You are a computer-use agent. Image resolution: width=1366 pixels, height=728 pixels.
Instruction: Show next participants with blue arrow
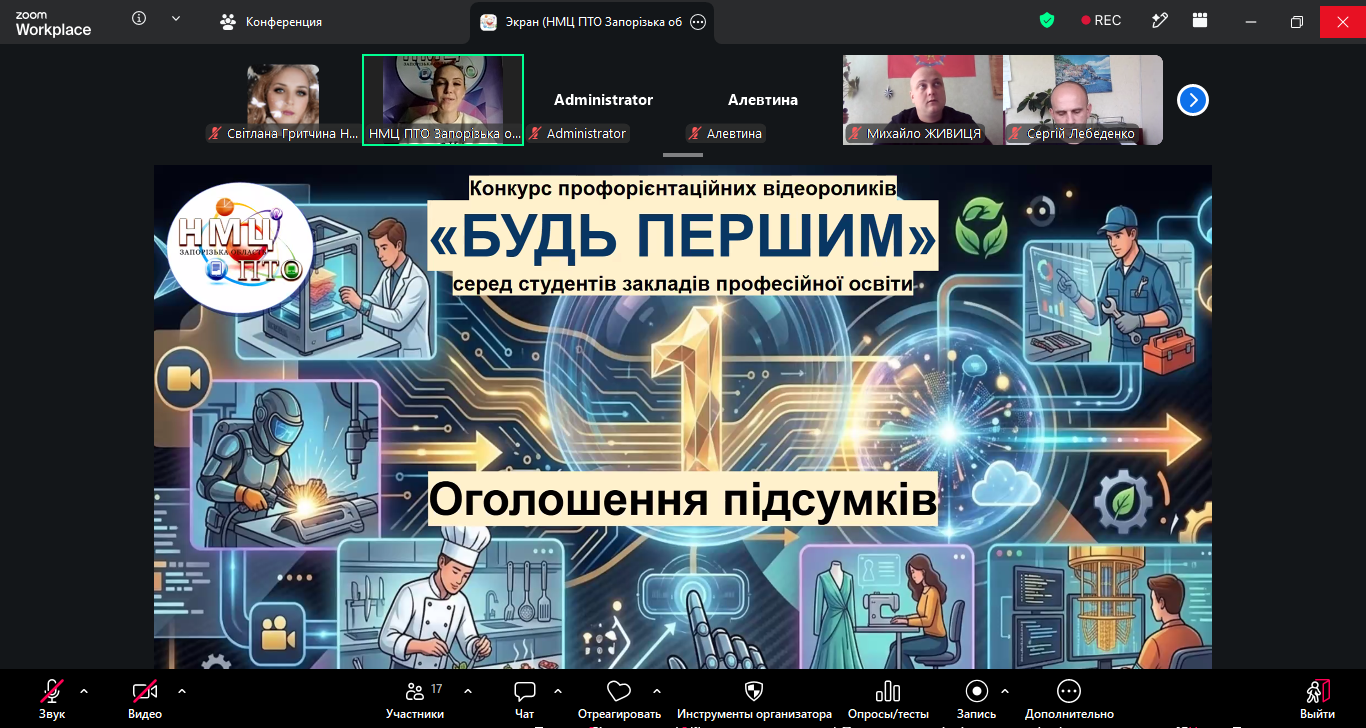[x=1193, y=100]
